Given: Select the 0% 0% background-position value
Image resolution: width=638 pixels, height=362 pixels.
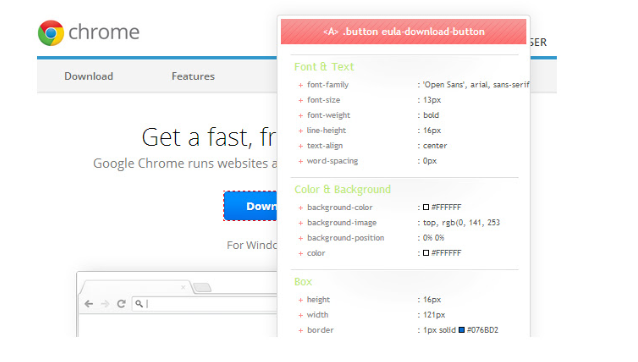Looking at the screenshot, I should [x=433, y=238].
